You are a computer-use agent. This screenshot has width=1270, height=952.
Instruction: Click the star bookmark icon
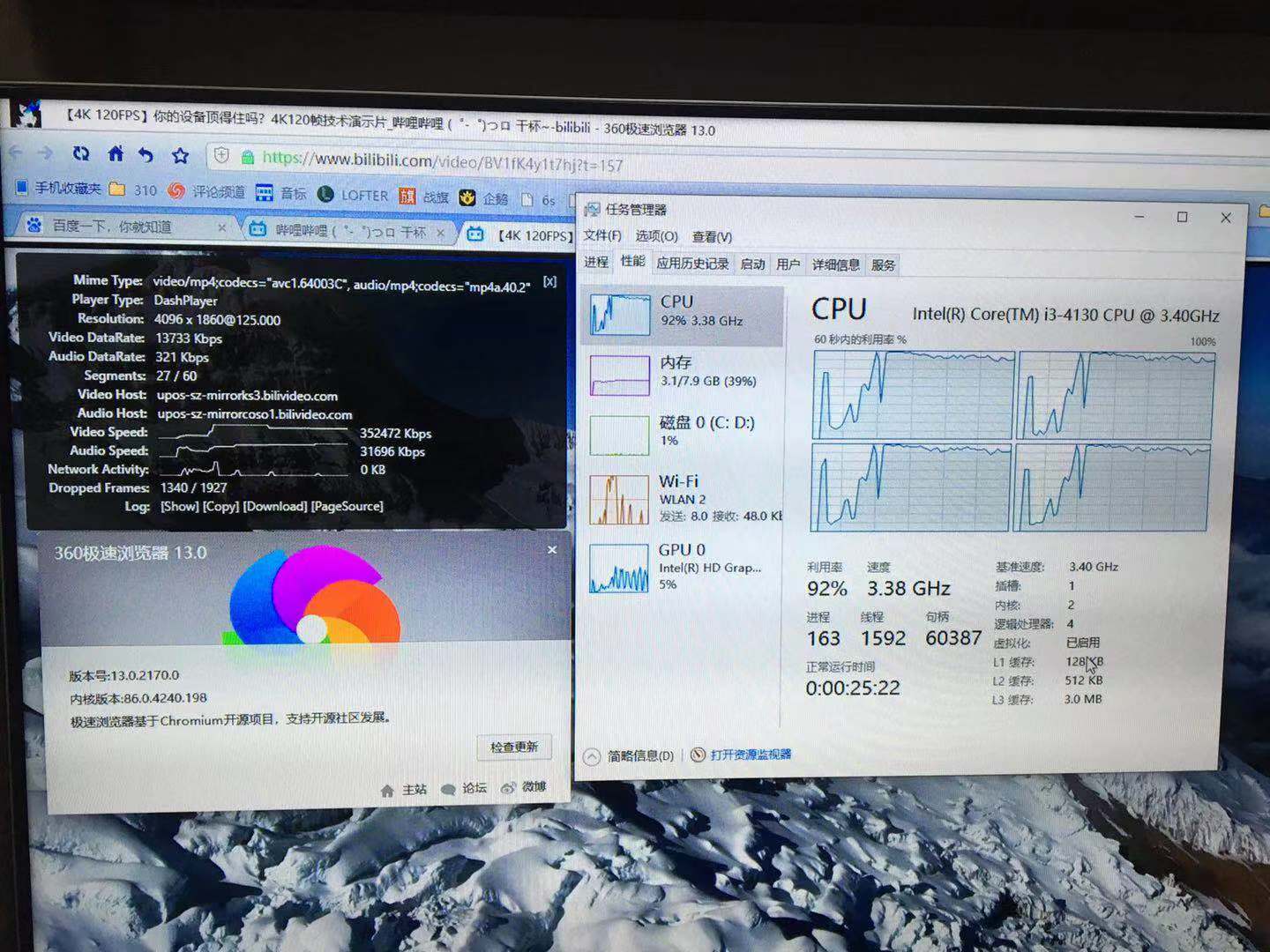coord(181,156)
